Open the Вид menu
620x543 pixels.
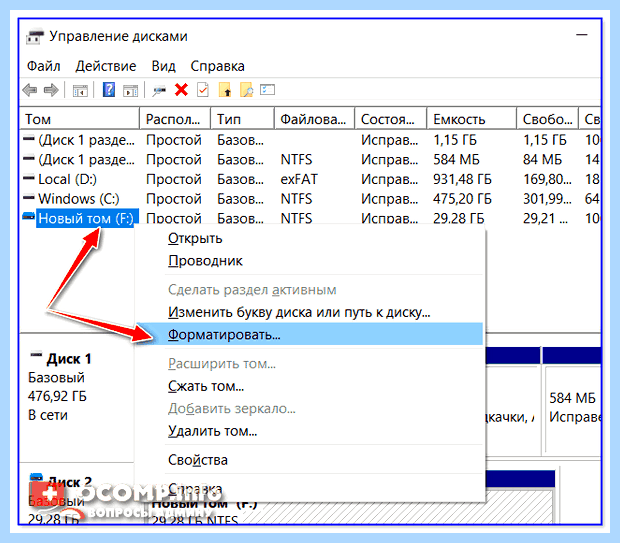163,66
